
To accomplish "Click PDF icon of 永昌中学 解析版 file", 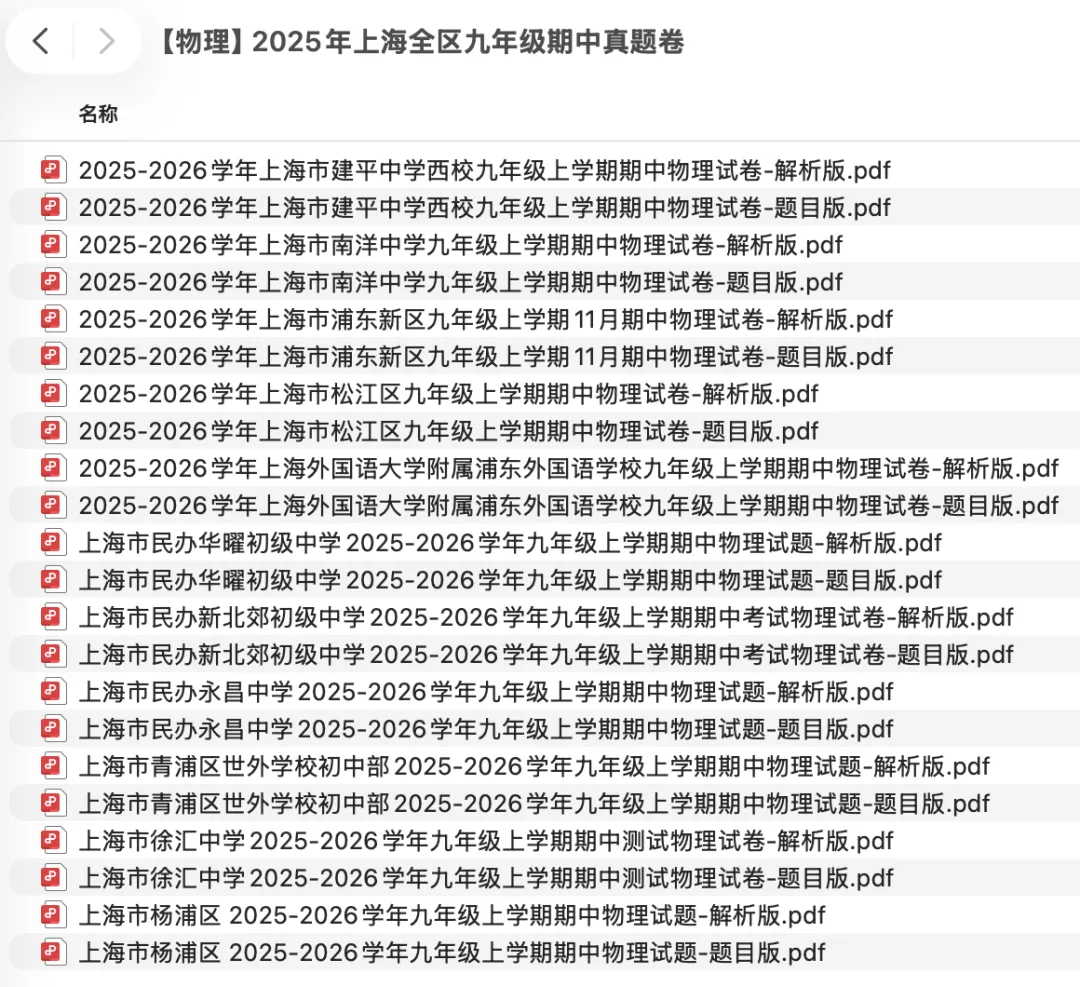I will (53, 692).
